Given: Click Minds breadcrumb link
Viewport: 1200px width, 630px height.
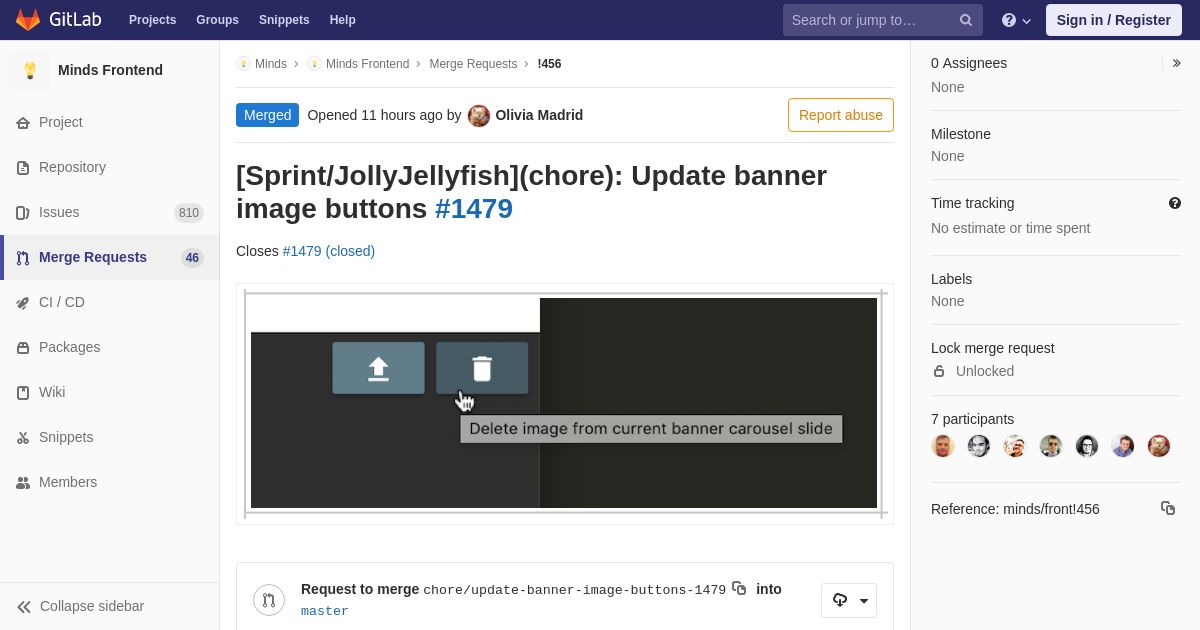Looking at the screenshot, I should click(271, 64).
